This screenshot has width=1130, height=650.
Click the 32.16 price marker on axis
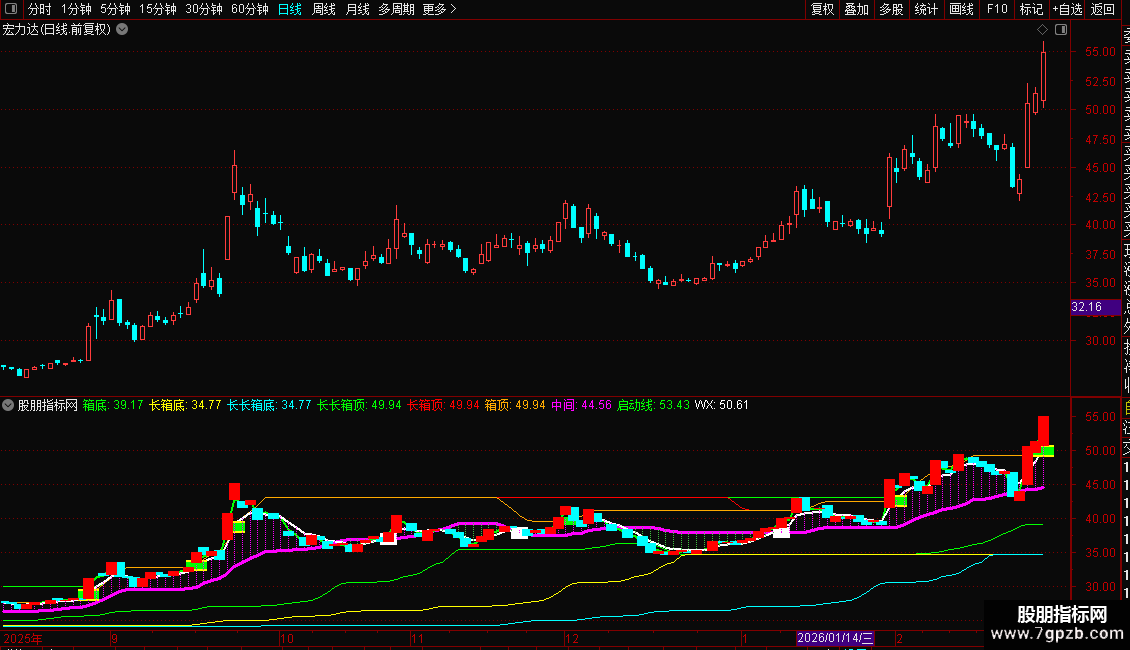pyautogui.click(x=1085, y=308)
